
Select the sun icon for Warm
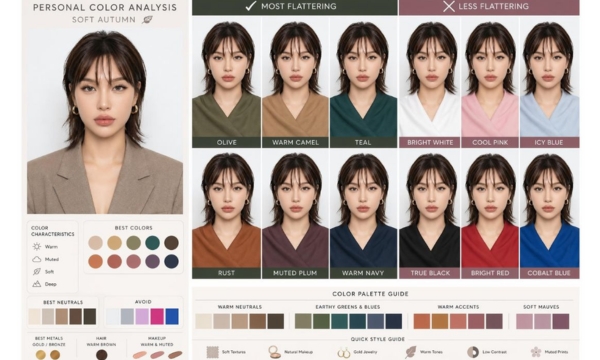pos(37,246)
